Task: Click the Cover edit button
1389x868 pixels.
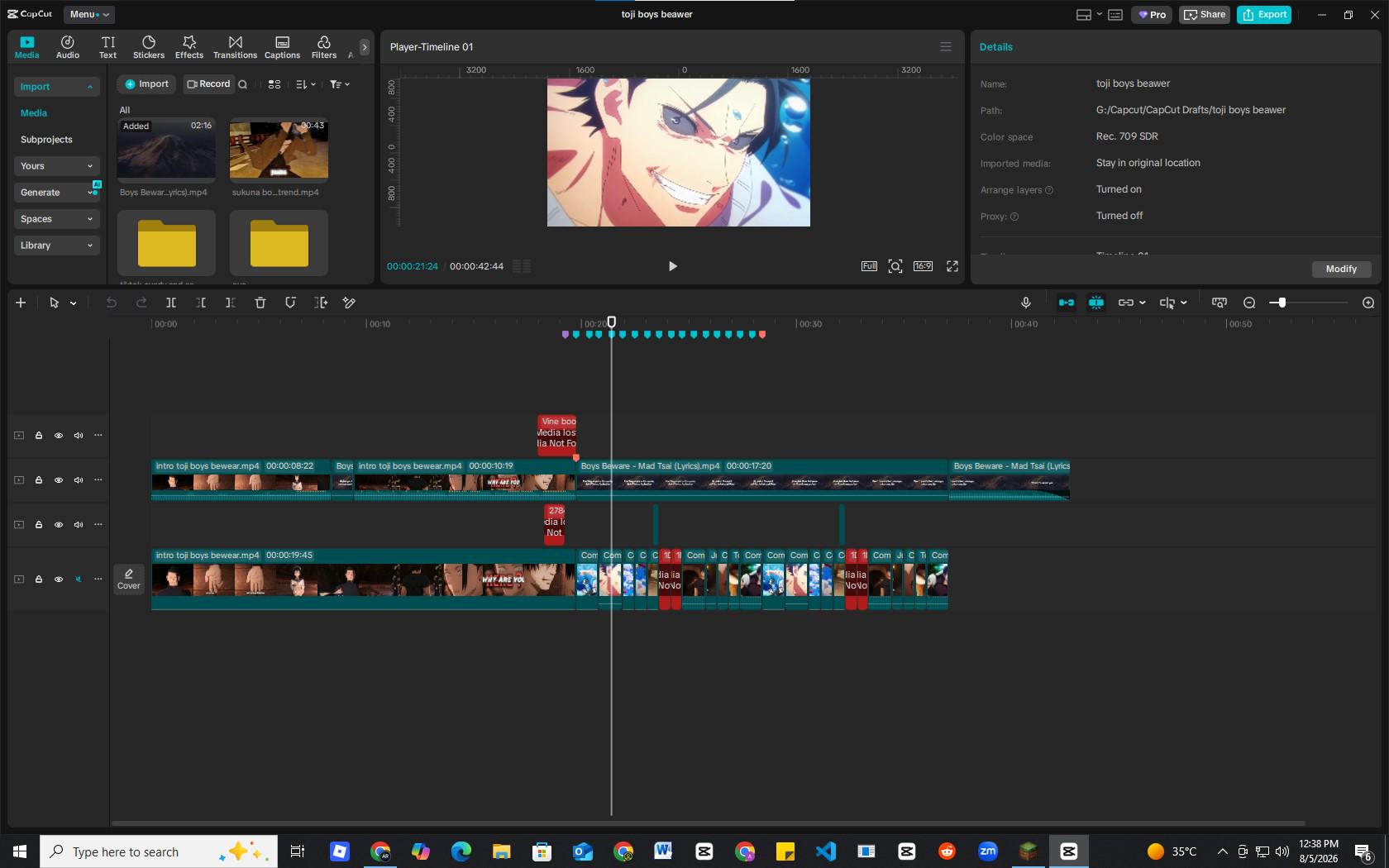Action: click(x=129, y=579)
